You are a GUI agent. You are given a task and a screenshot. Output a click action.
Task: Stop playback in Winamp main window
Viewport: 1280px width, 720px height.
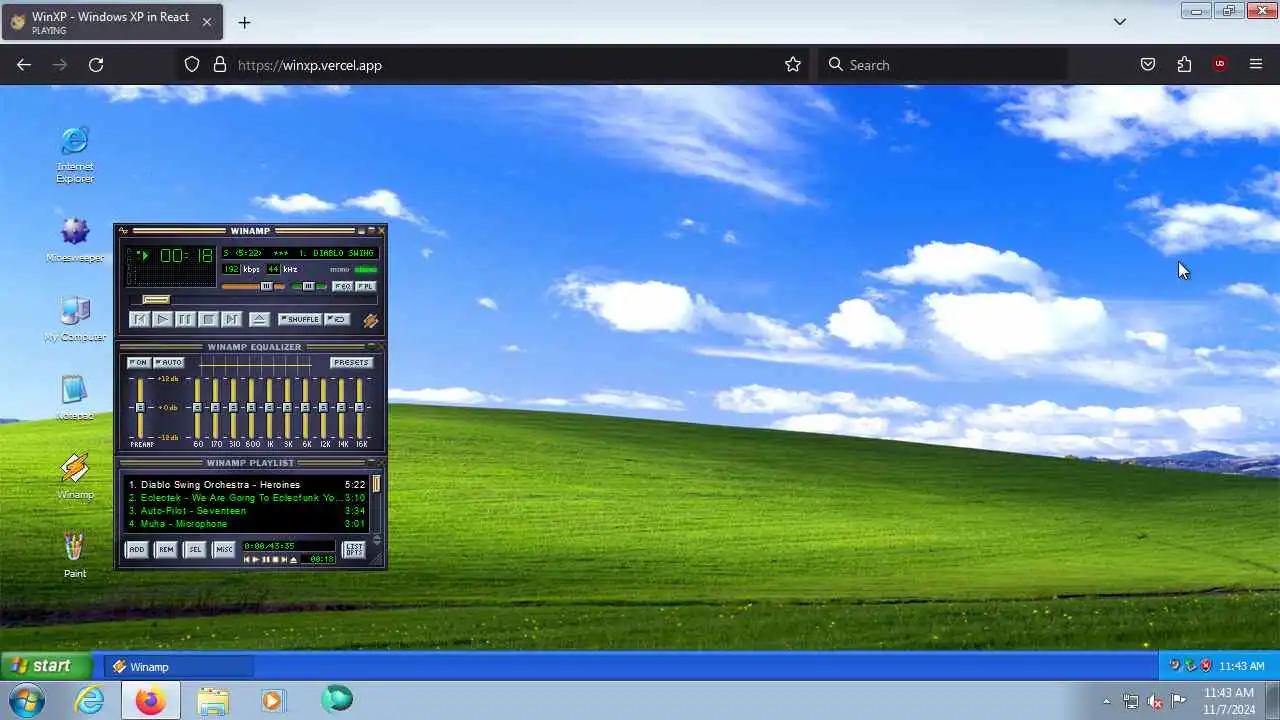click(209, 319)
